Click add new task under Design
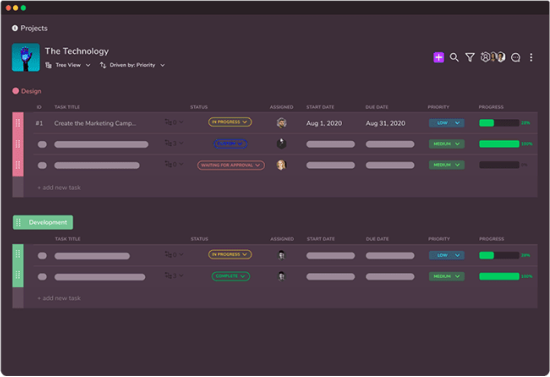 (59, 188)
